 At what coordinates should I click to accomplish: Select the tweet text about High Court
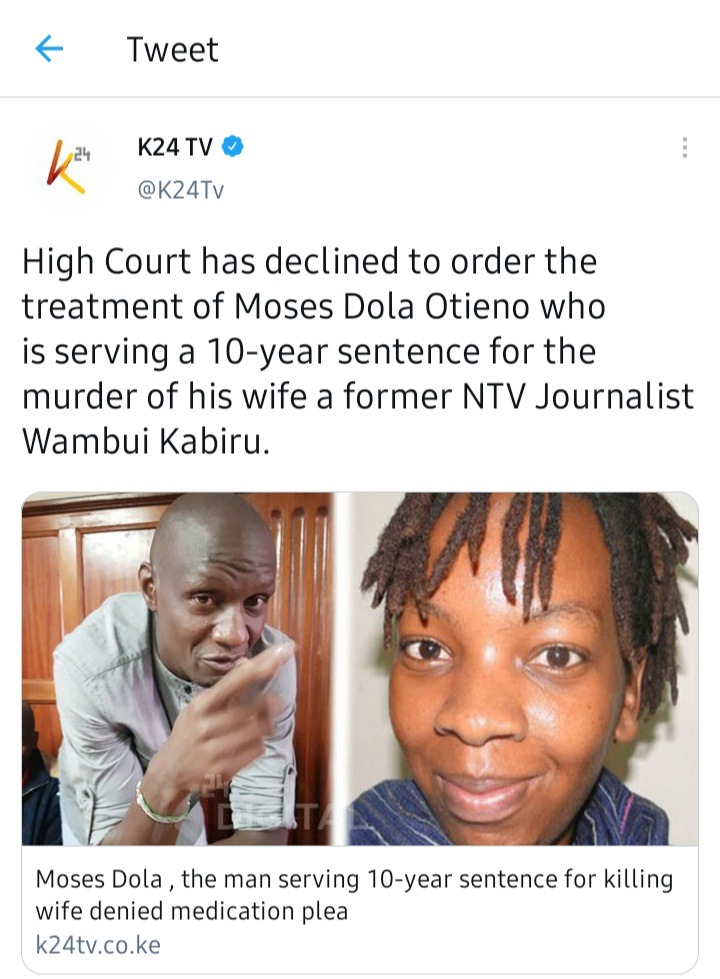[358, 352]
